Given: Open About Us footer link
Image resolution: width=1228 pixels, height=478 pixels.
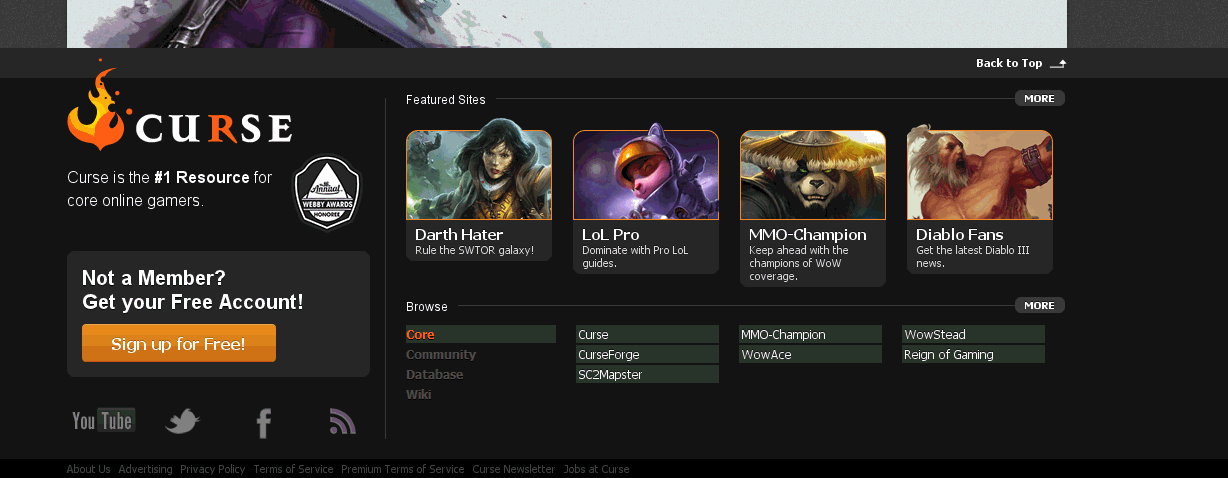Looking at the screenshot, I should (x=89, y=469).
